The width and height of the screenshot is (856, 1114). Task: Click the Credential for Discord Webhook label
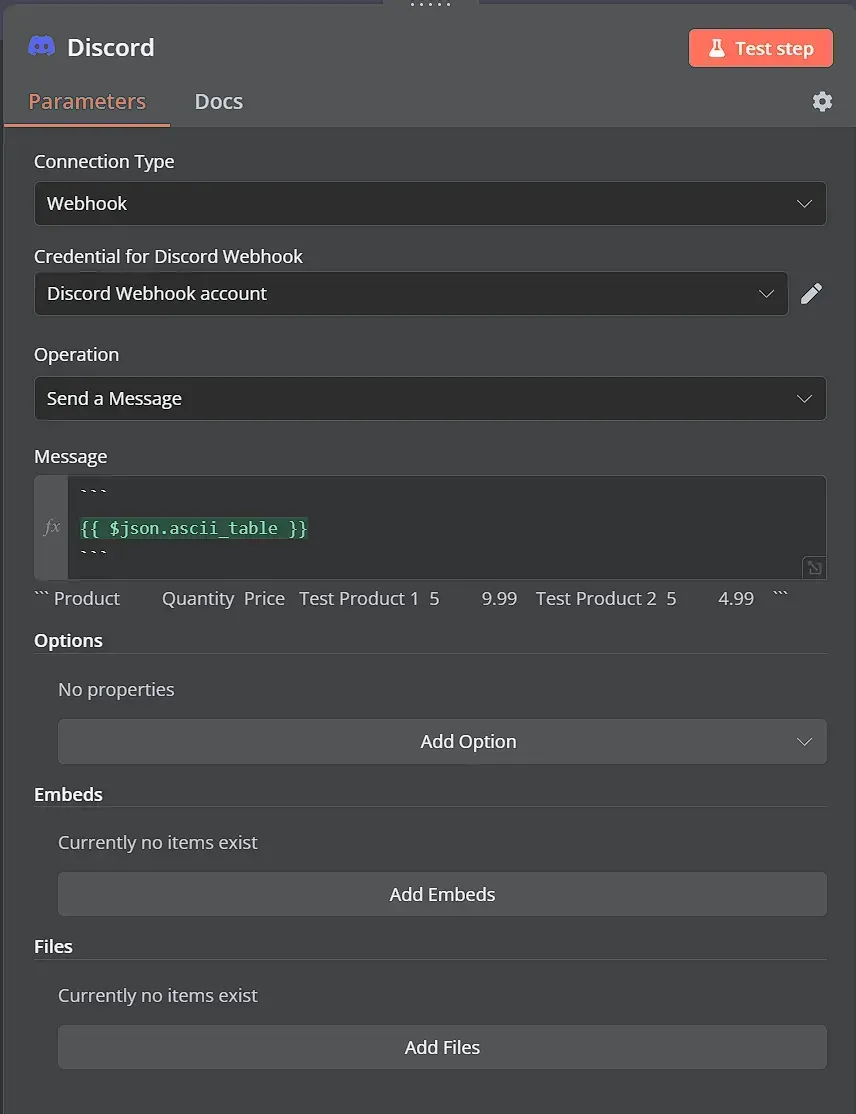coord(168,257)
